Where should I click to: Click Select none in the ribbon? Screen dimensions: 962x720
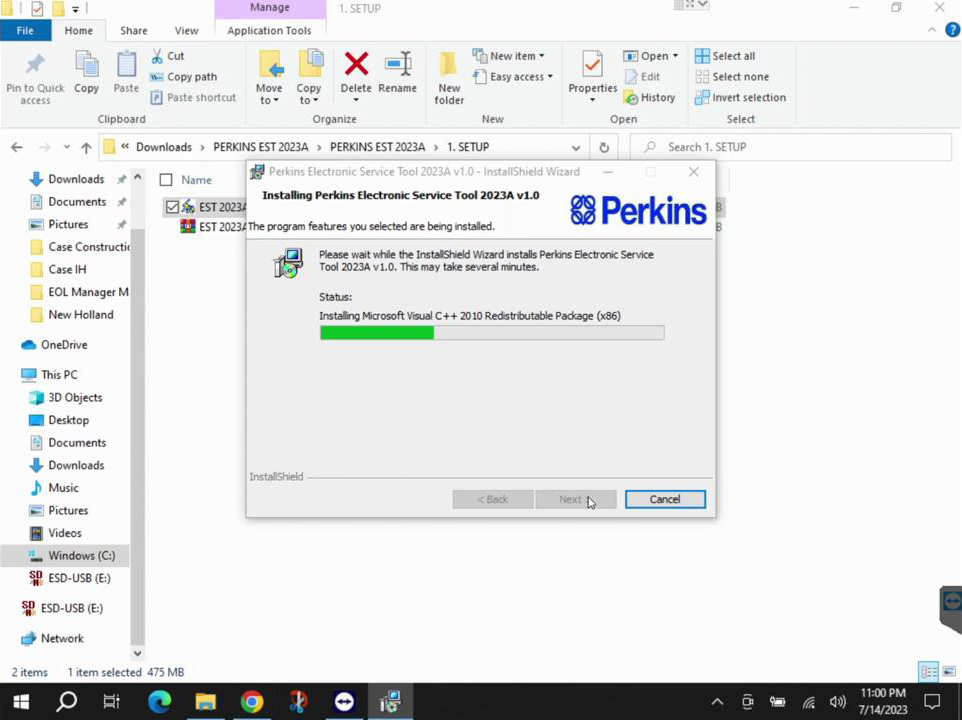(732, 77)
